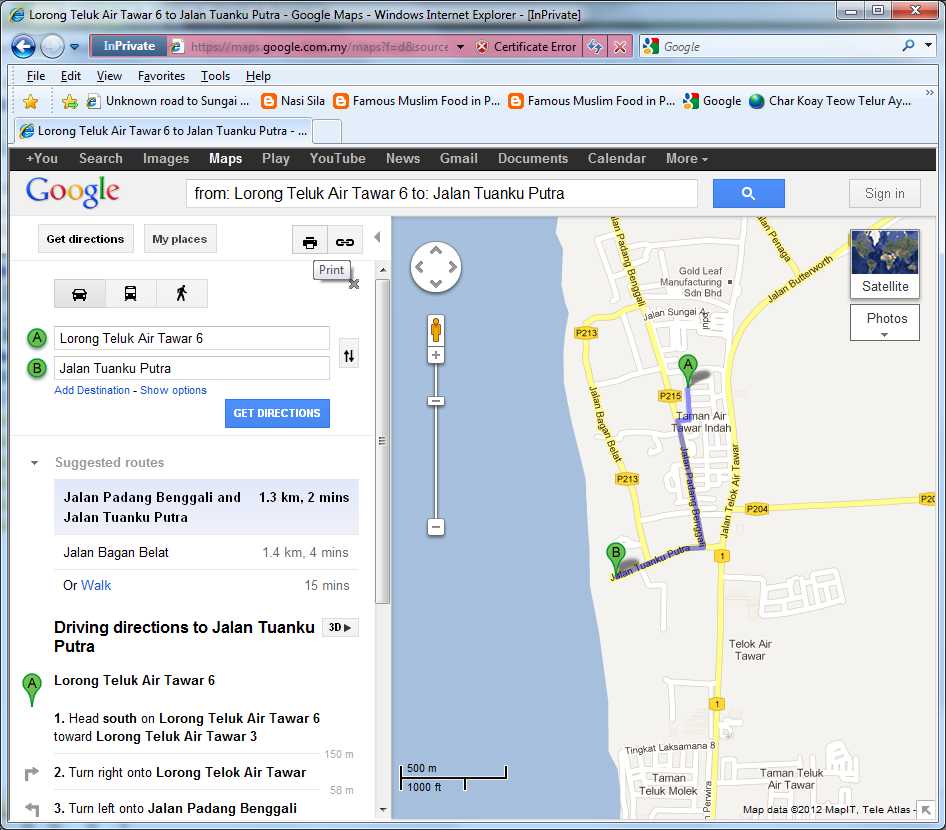Click the Link sharing icon beside Print
Image resolution: width=946 pixels, height=830 pixels.
[345, 240]
